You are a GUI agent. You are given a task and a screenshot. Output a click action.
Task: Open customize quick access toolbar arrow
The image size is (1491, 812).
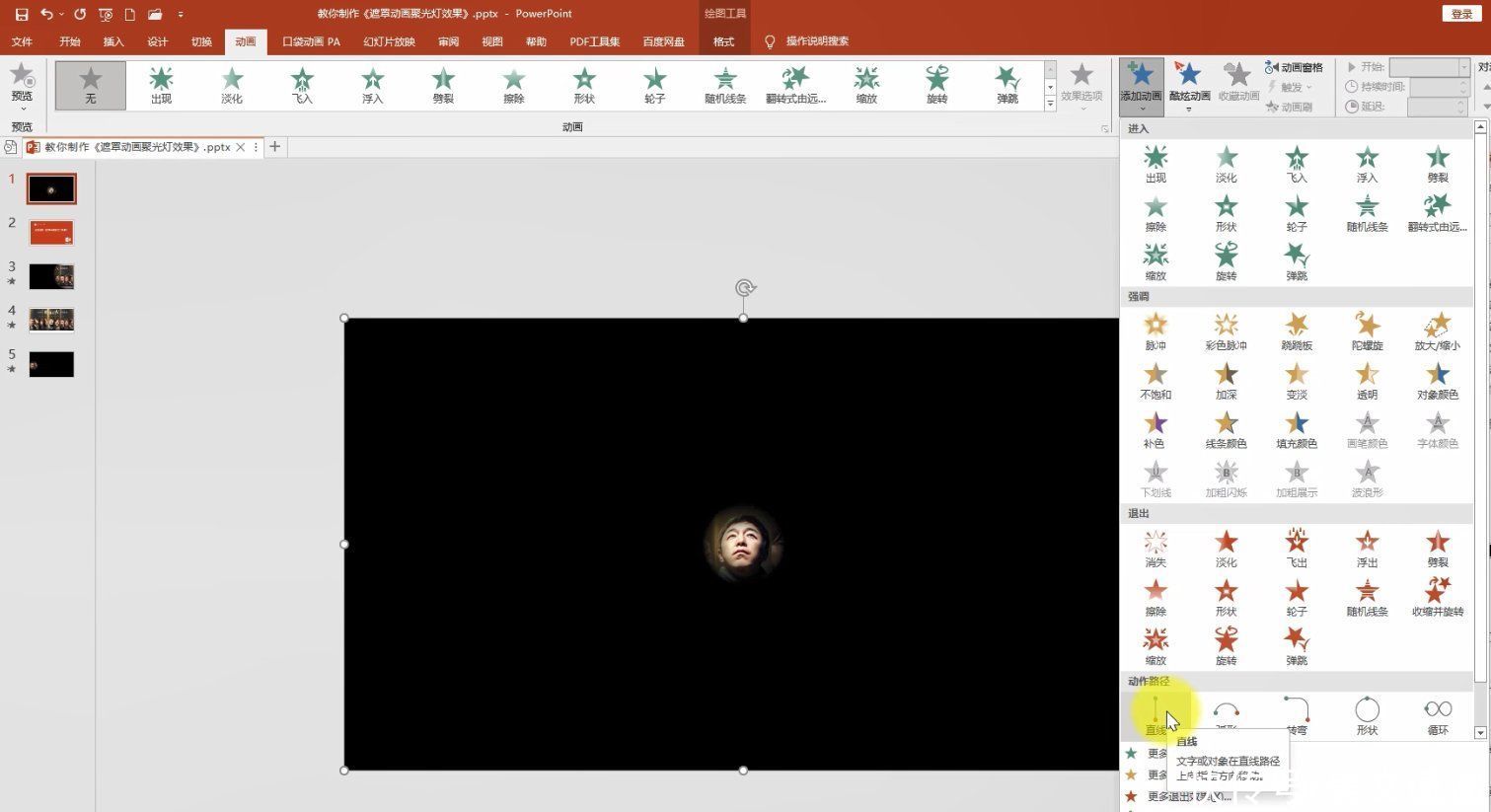click(180, 14)
